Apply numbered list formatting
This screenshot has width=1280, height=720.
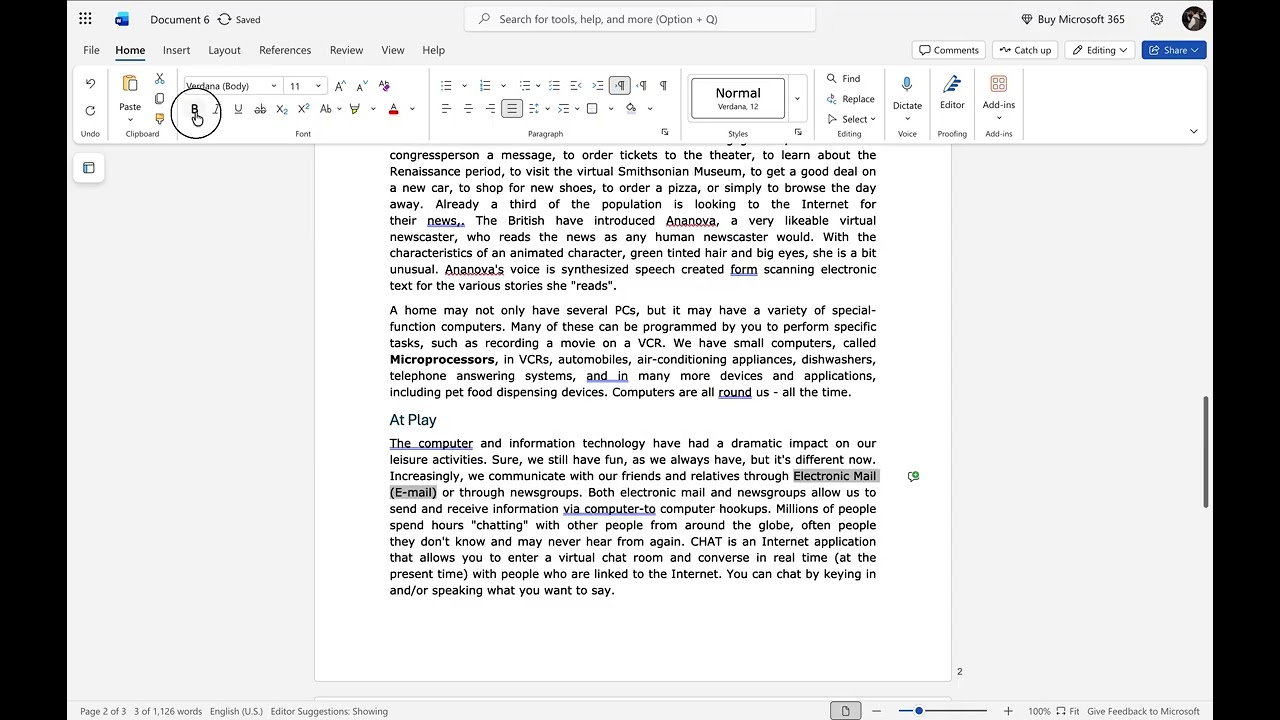point(485,86)
